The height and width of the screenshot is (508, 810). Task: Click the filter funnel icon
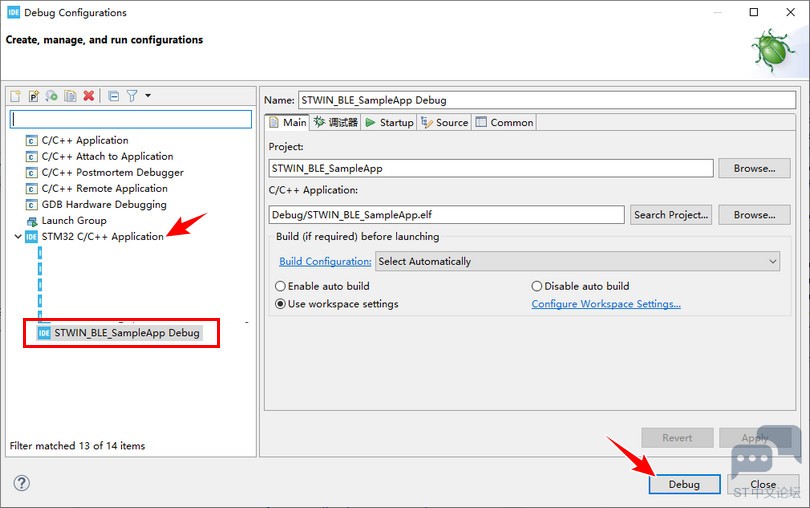pos(132,96)
